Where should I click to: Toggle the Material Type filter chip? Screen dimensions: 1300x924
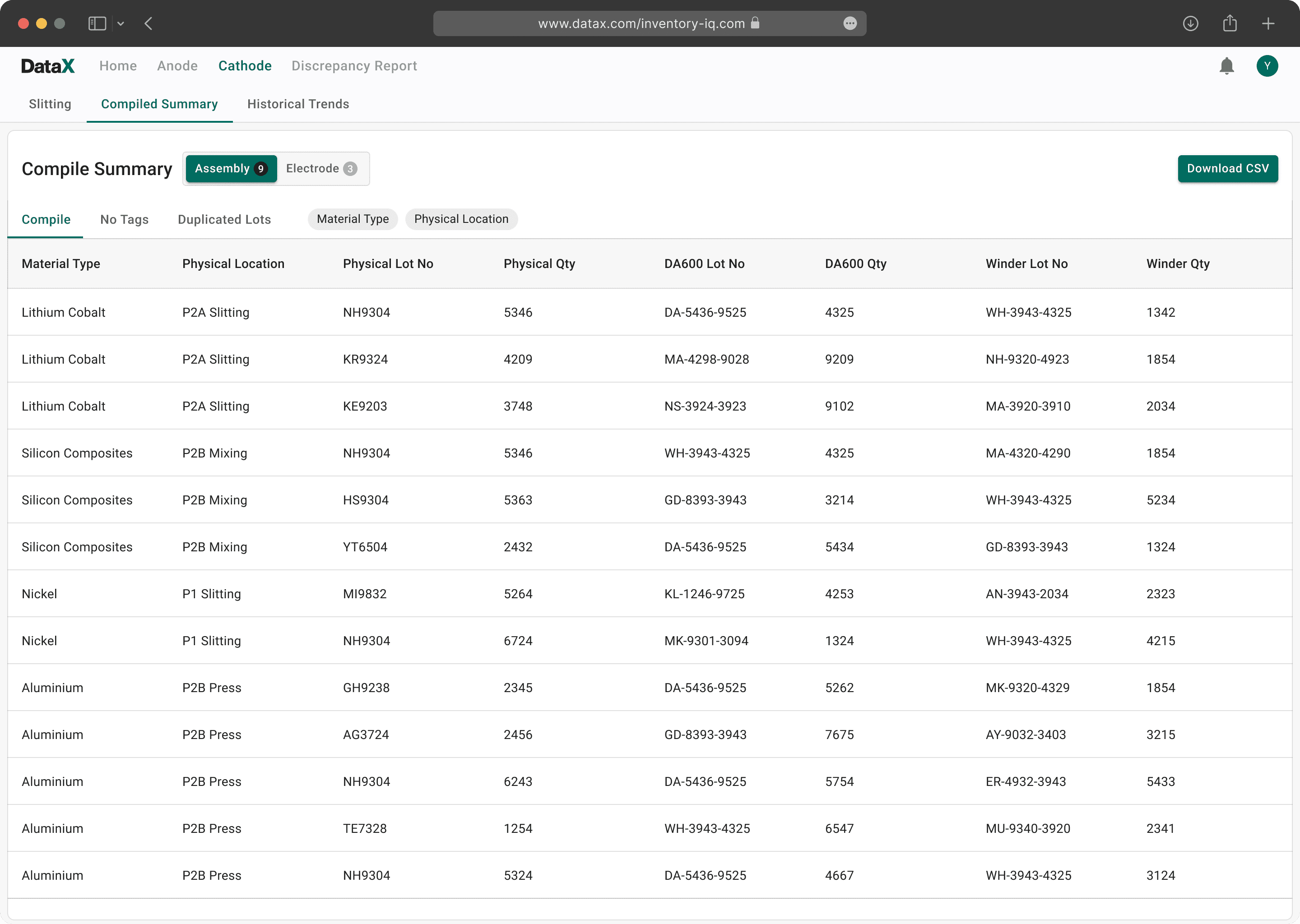click(353, 219)
